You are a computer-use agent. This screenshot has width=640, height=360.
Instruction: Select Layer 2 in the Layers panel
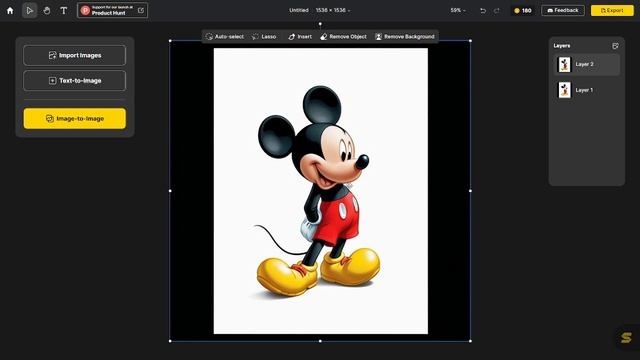pyautogui.click(x=587, y=64)
